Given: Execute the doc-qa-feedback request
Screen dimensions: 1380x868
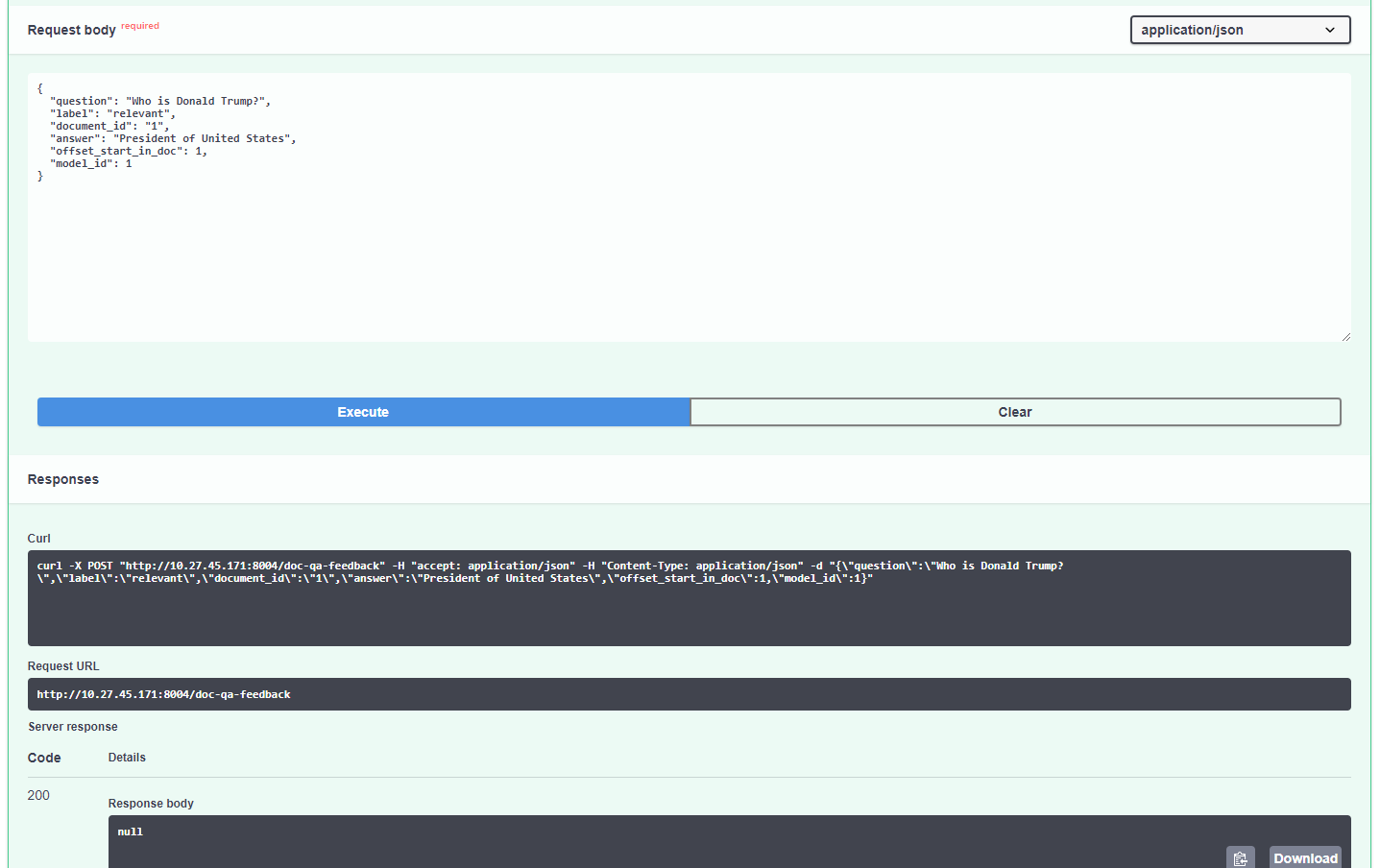Looking at the screenshot, I should point(362,411).
